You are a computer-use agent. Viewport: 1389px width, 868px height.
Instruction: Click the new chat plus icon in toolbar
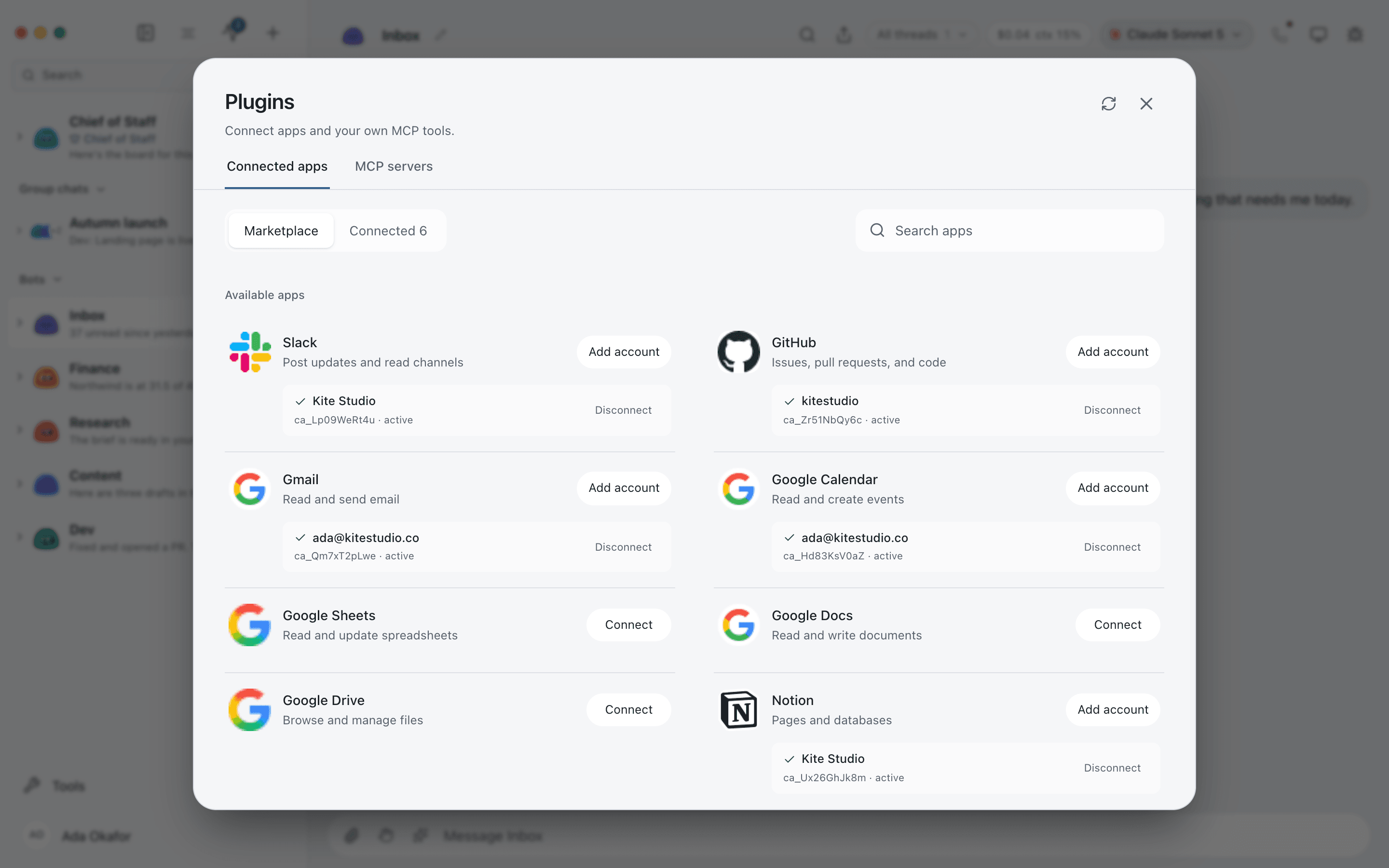272,33
